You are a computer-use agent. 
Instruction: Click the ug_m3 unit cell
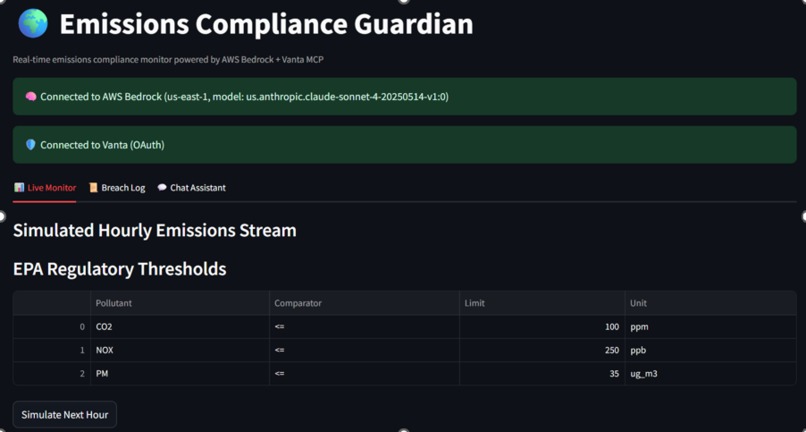(711, 374)
